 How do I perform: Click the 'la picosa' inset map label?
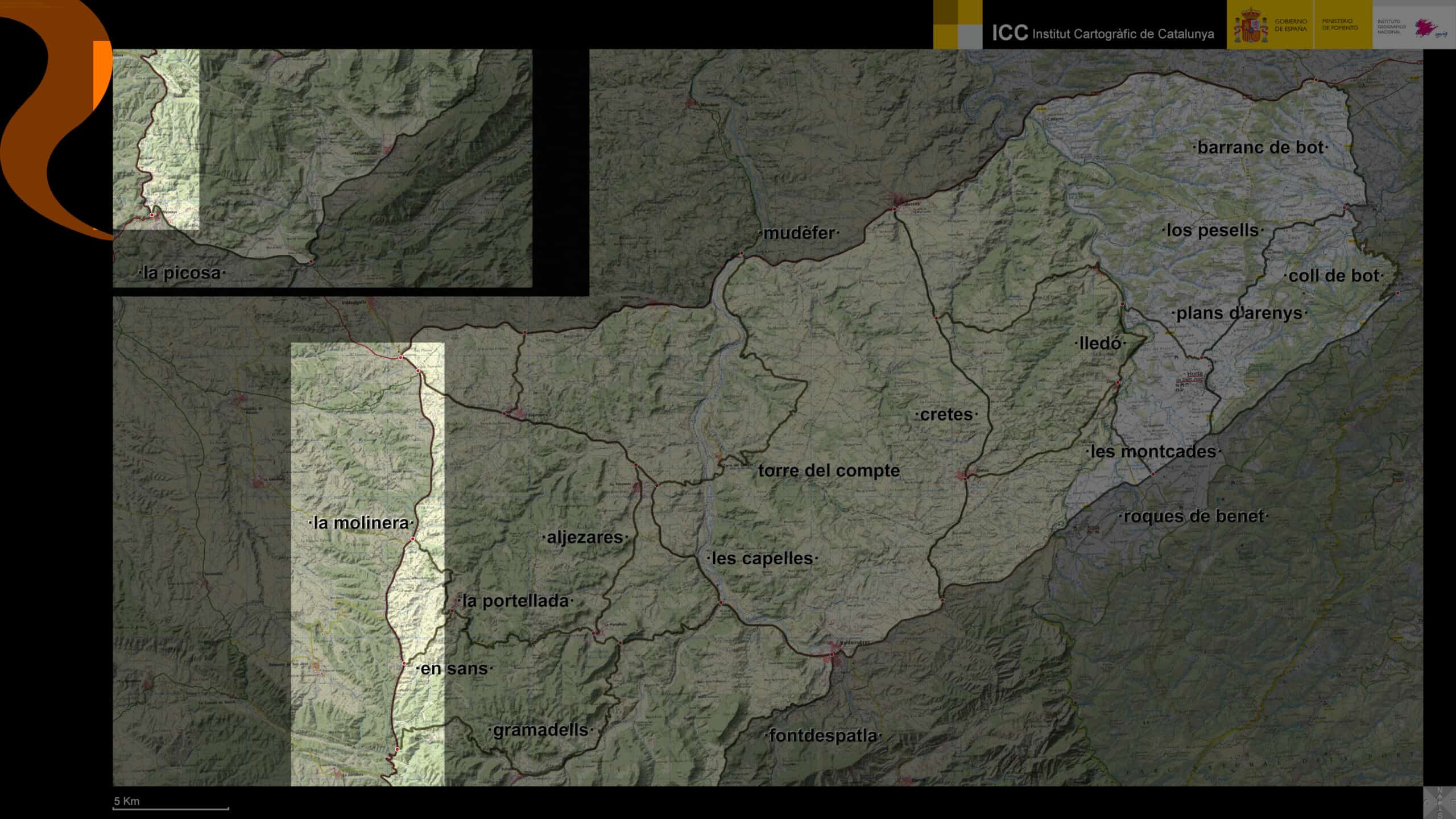pos(182,273)
